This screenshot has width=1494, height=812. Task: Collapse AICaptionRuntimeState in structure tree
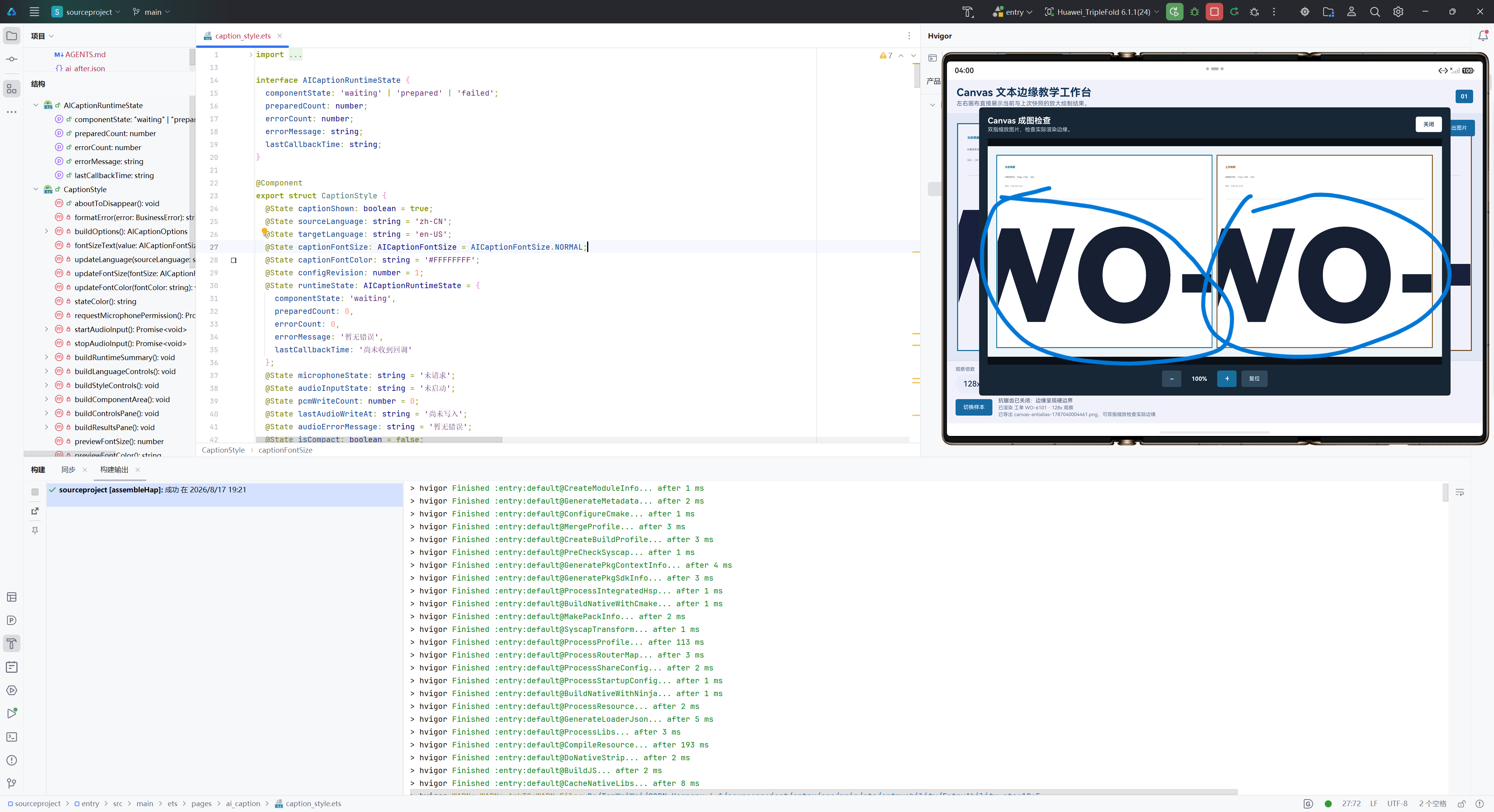(x=36, y=105)
